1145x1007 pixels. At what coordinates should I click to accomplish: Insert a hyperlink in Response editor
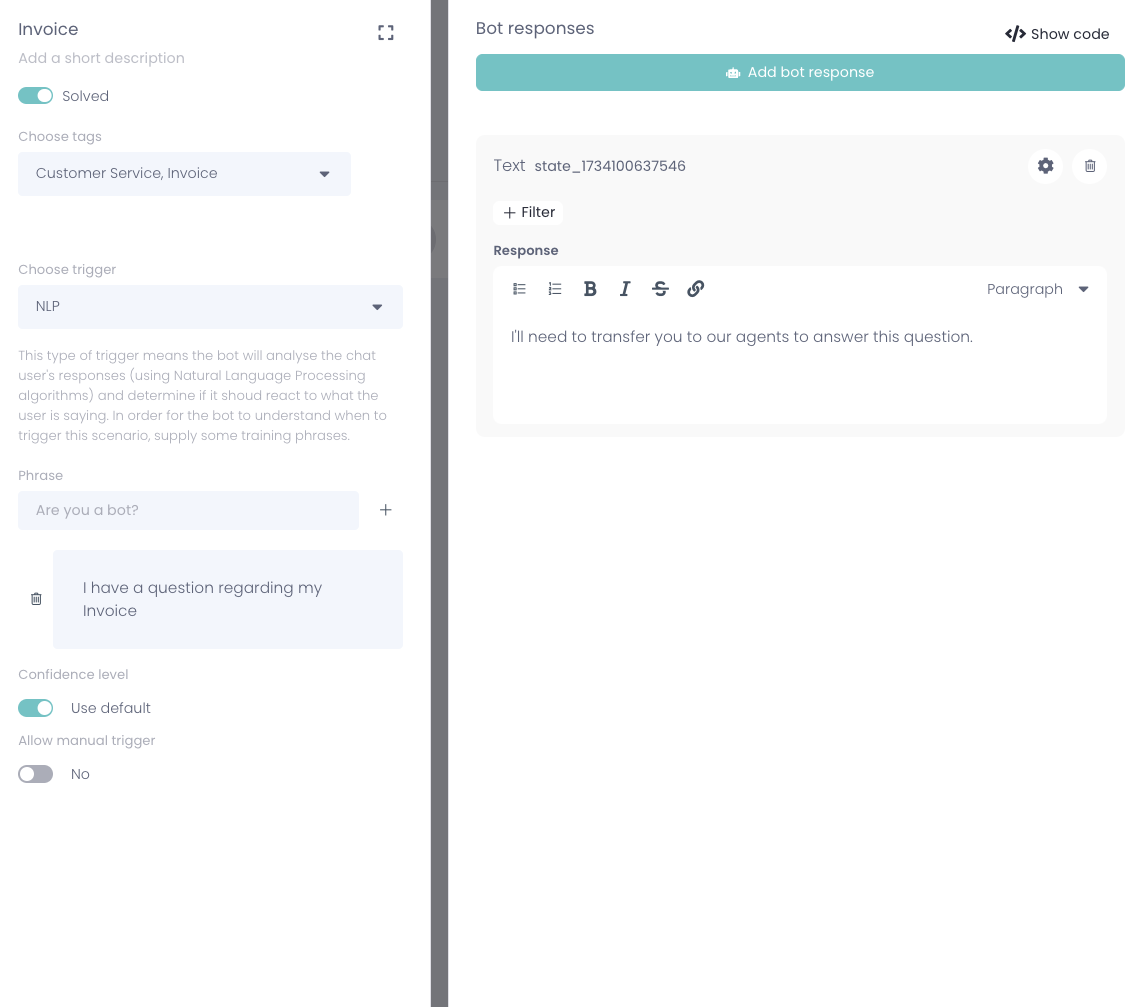click(696, 289)
